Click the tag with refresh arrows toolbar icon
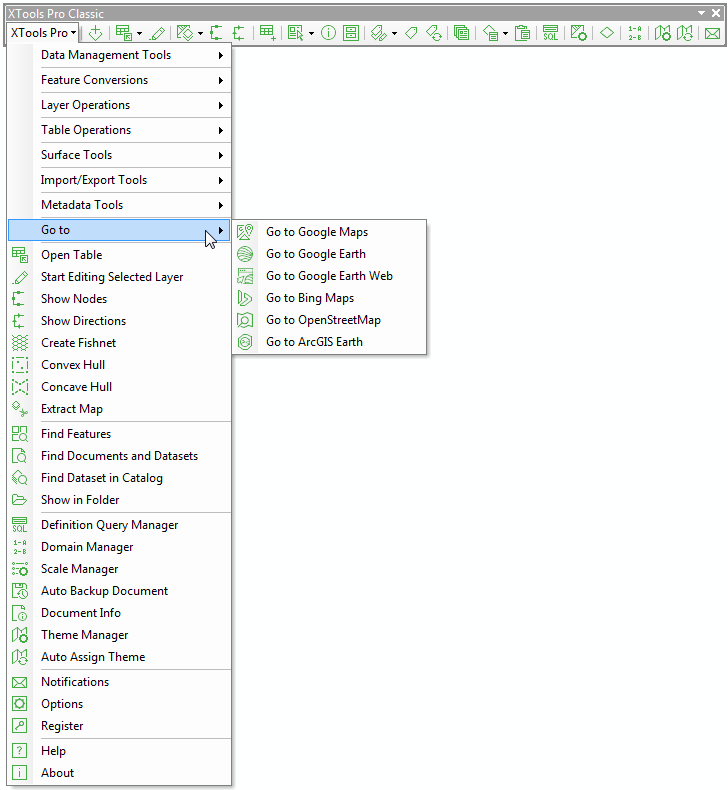The image size is (728, 790). tap(434, 33)
